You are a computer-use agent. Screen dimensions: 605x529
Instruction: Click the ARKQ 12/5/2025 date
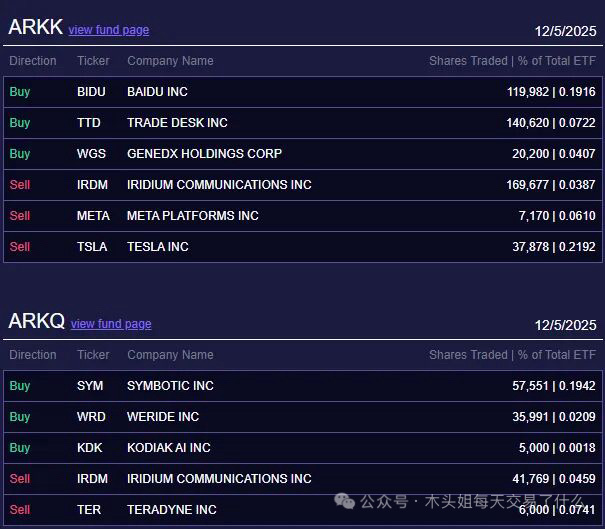[x=565, y=325]
